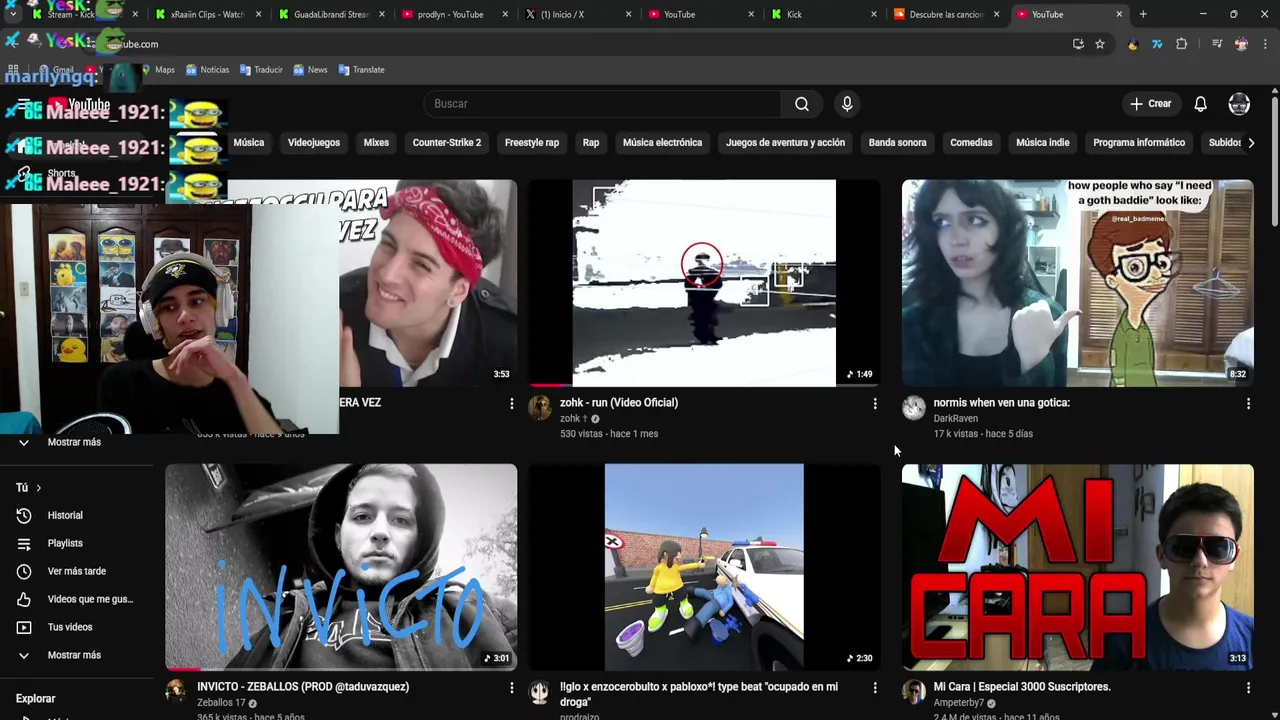Switch to prodlyn - YouTube tab
The image size is (1280, 720).
point(448,14)
